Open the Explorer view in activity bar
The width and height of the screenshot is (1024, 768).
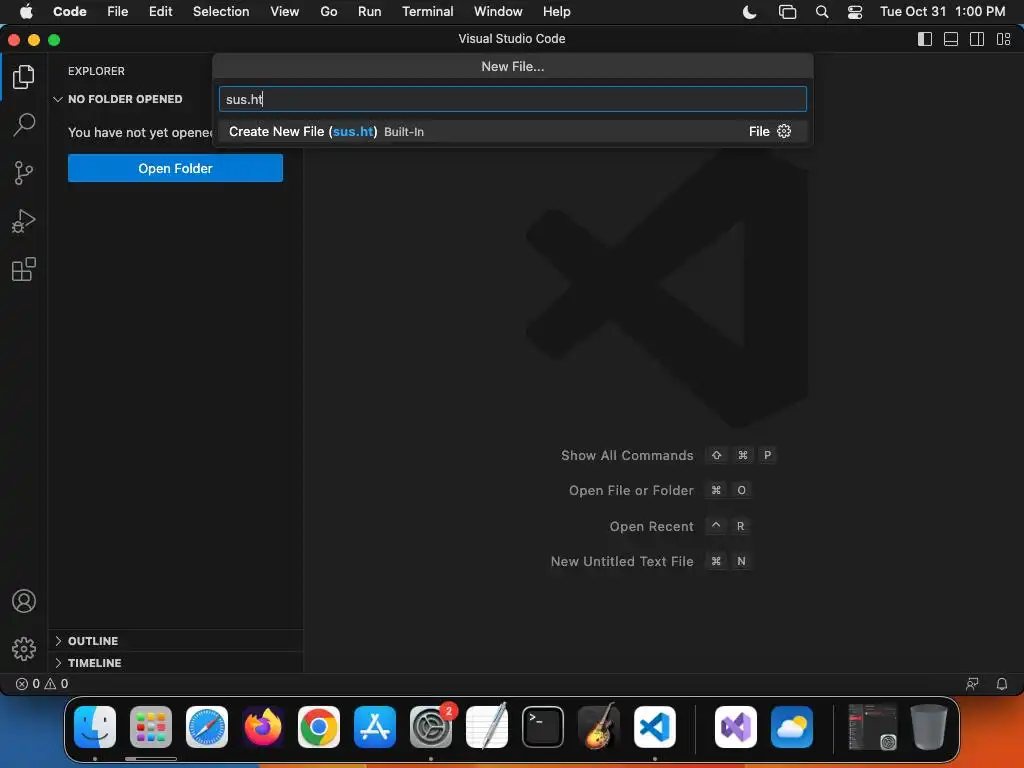(x=24, y=77)
